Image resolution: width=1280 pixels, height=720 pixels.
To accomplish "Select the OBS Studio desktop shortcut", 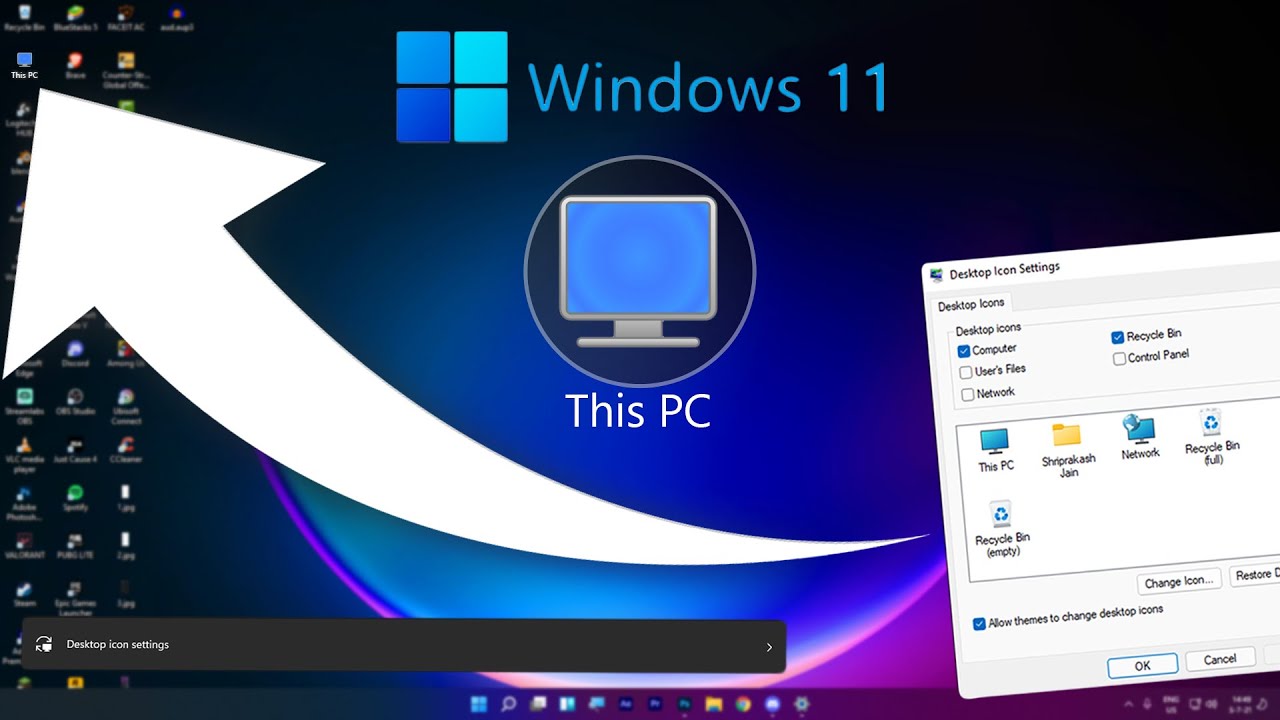I will point(75,402).
